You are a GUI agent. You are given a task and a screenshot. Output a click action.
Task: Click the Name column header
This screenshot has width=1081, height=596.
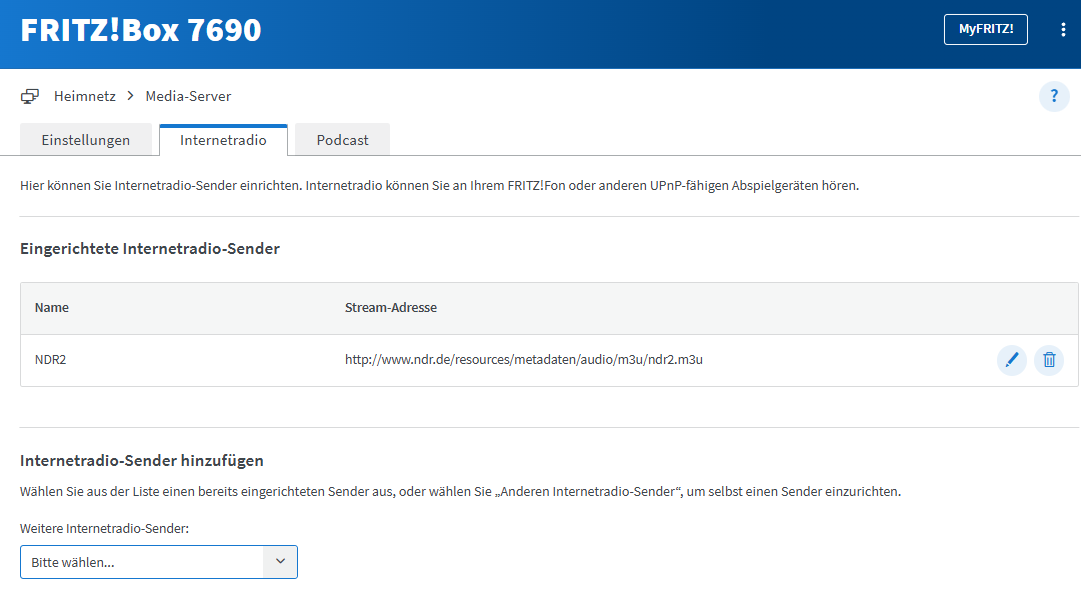pyautogui.click(x=52, y=308)
